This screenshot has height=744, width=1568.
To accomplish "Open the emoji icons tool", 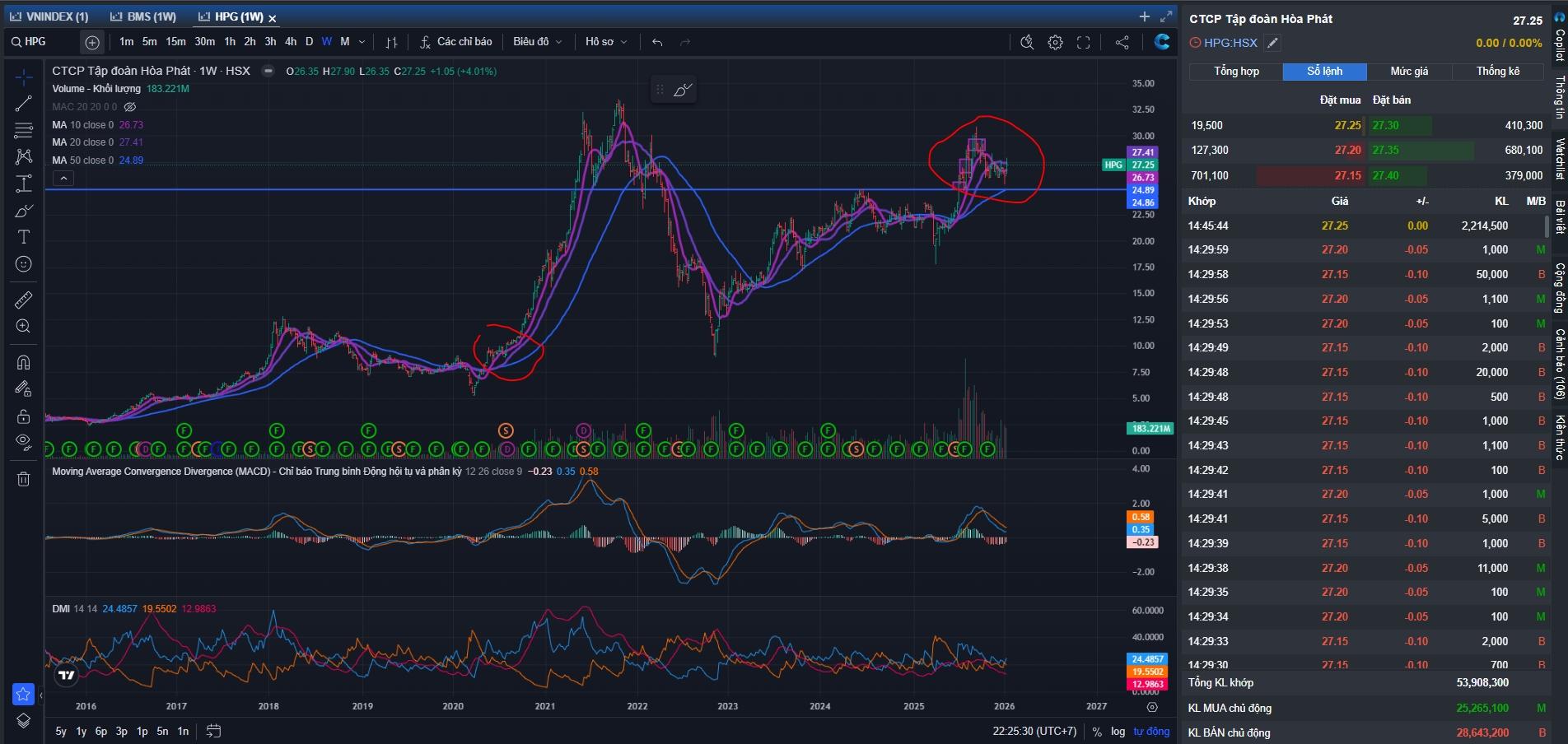I will (24, 264).
